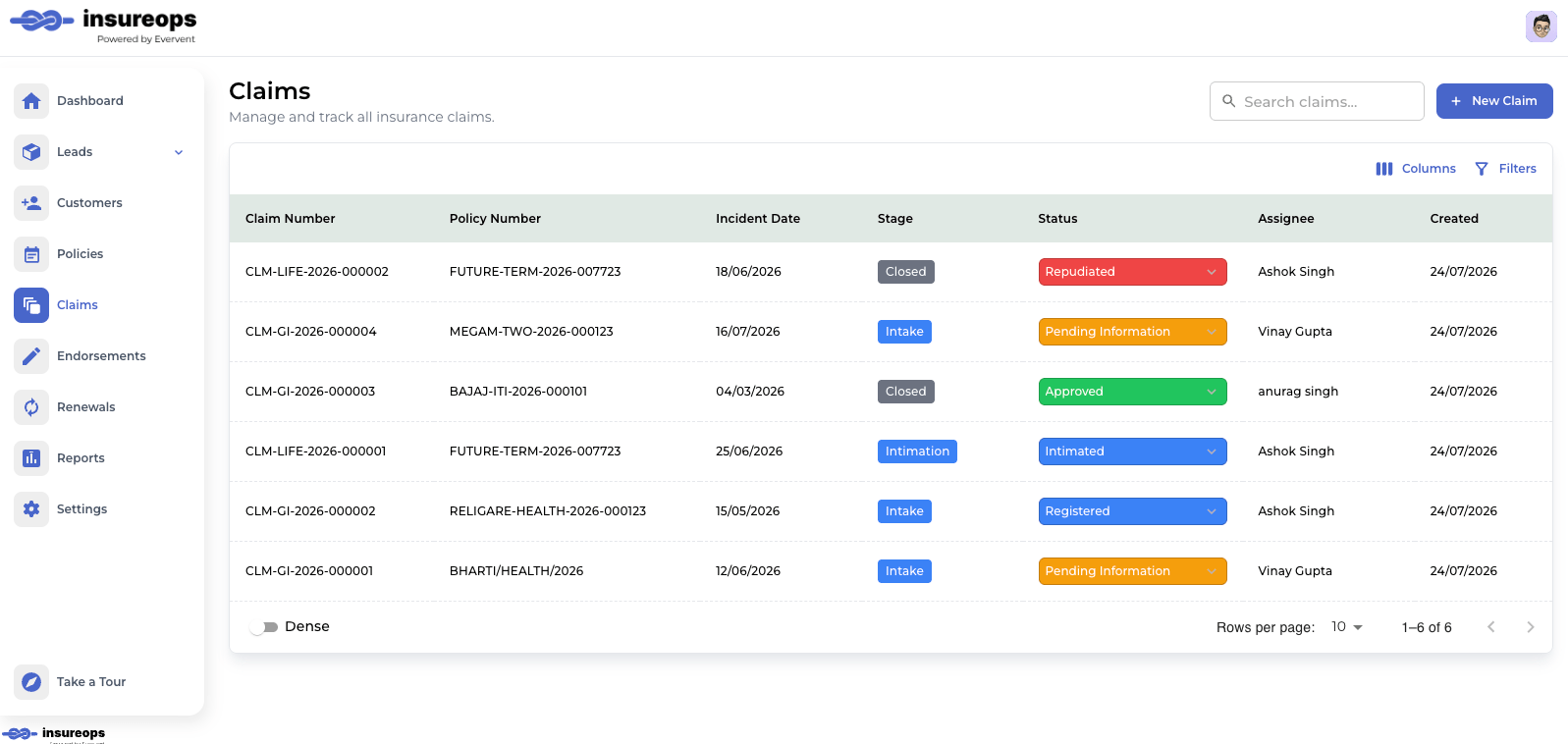Screen dimensions: 1568x744
Task: Select the Endorsements pencil icon
Action: [31, 356]
